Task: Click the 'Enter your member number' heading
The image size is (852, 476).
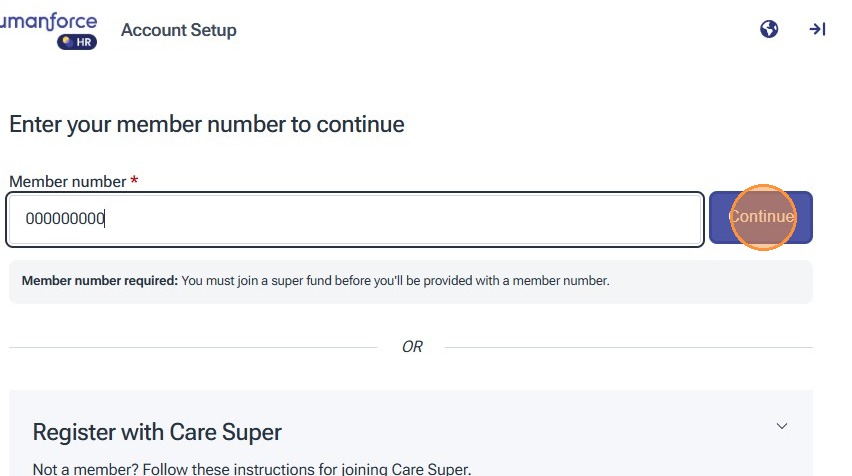Action: [207, 125]
